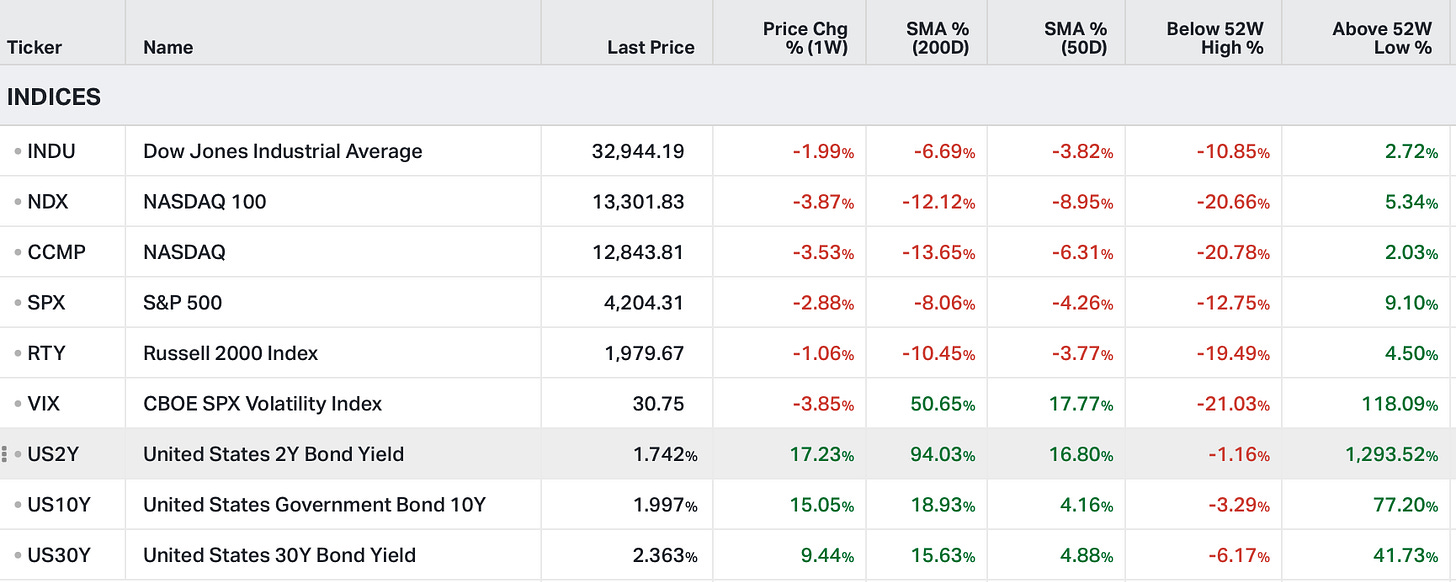1456x582 pixels.
Task: Select the CCMP ticker cell
Action: (56, 252)
